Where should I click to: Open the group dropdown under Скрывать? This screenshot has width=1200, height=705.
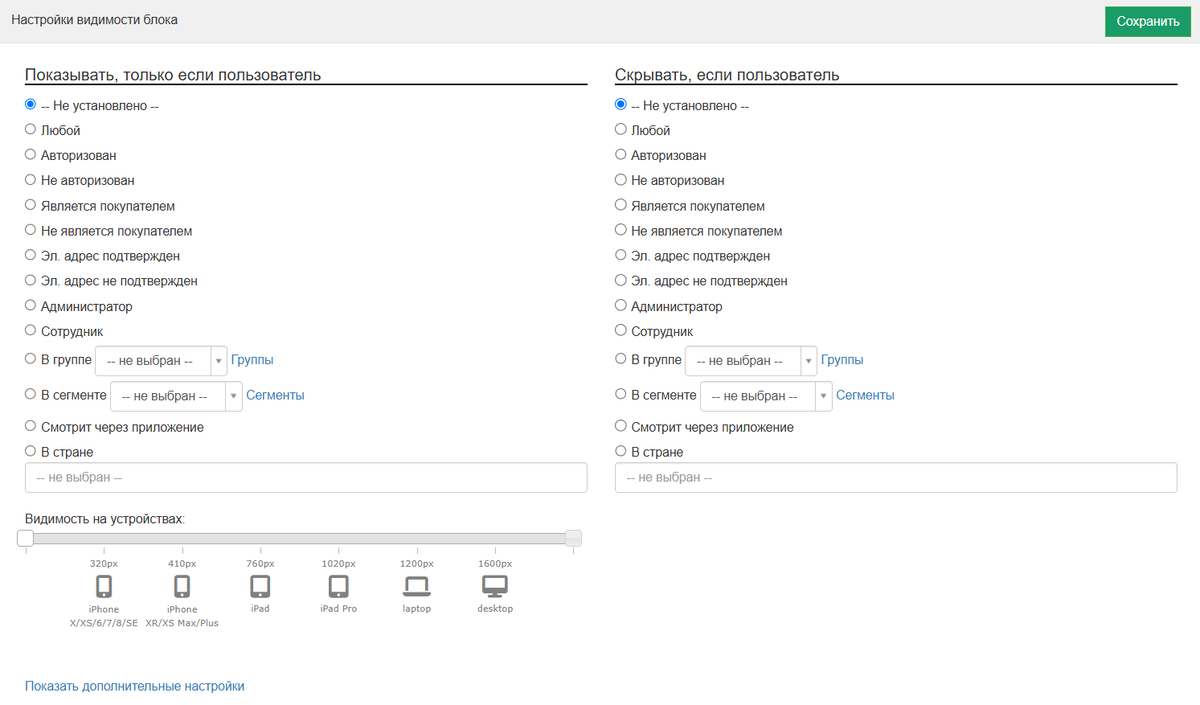coord(751,361)
